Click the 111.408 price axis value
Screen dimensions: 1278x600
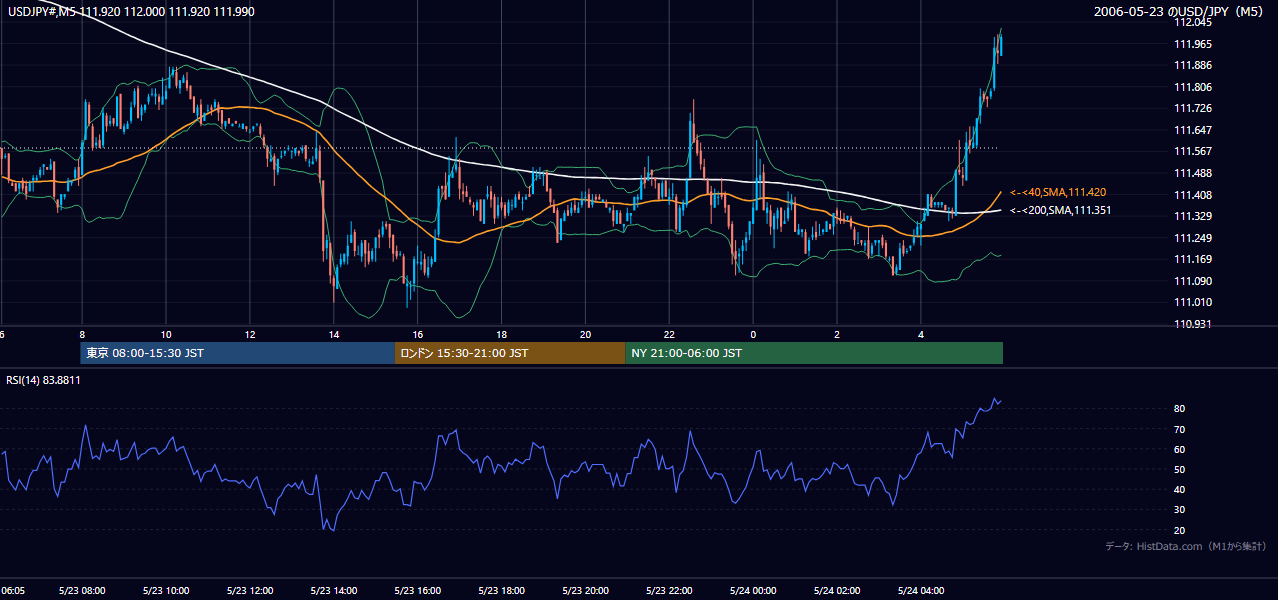point(1192,195)
